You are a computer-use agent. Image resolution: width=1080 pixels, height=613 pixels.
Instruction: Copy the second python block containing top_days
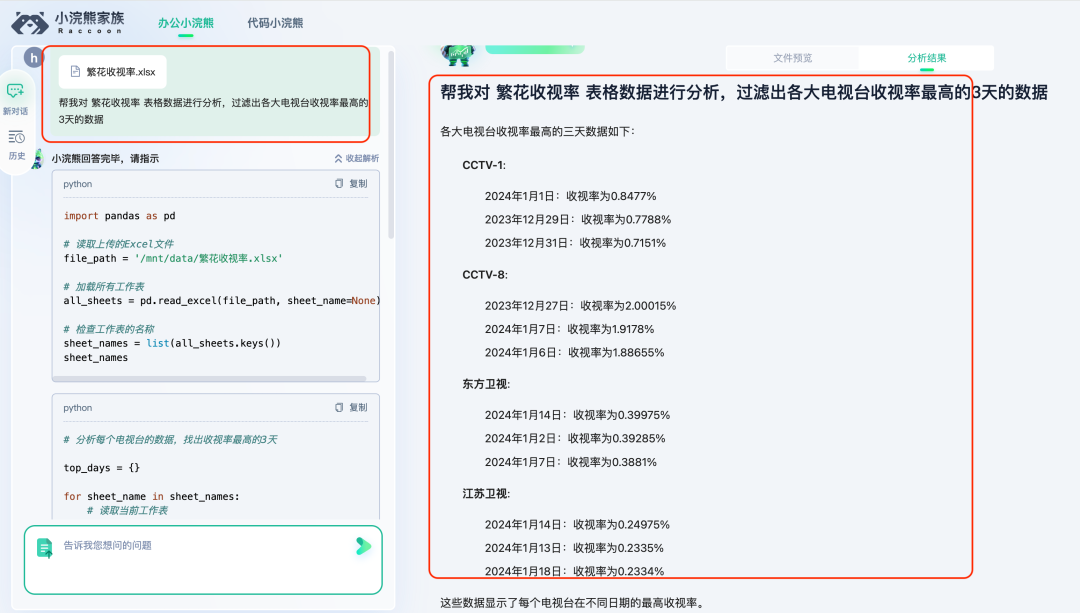pos(351,408)
